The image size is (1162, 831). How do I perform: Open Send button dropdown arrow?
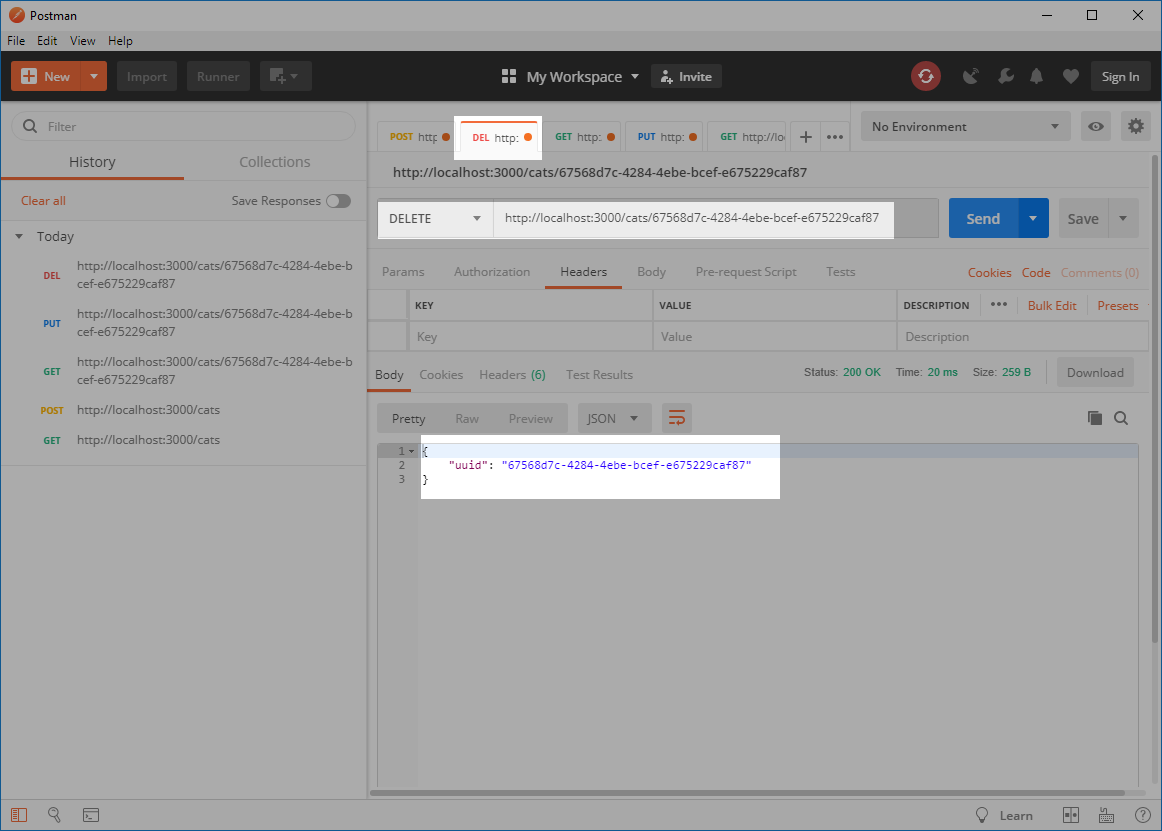tap(1033, 219)
